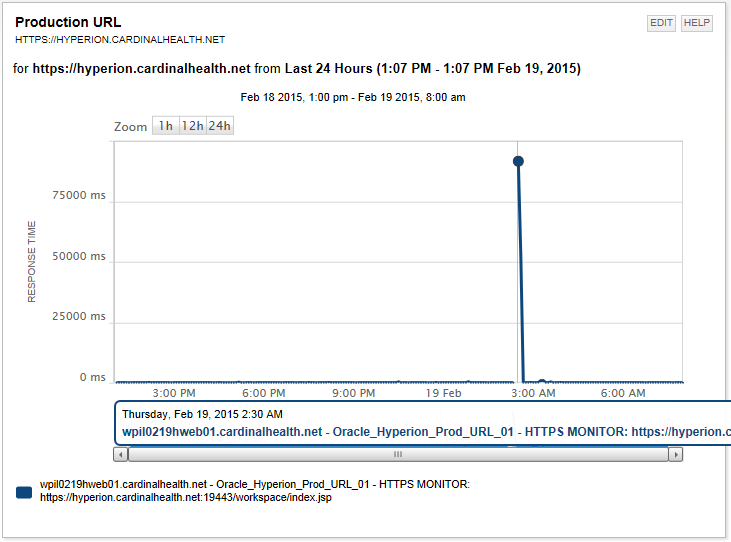
Task: Click the 9:00 PM axis label
Action: [353, 393]
